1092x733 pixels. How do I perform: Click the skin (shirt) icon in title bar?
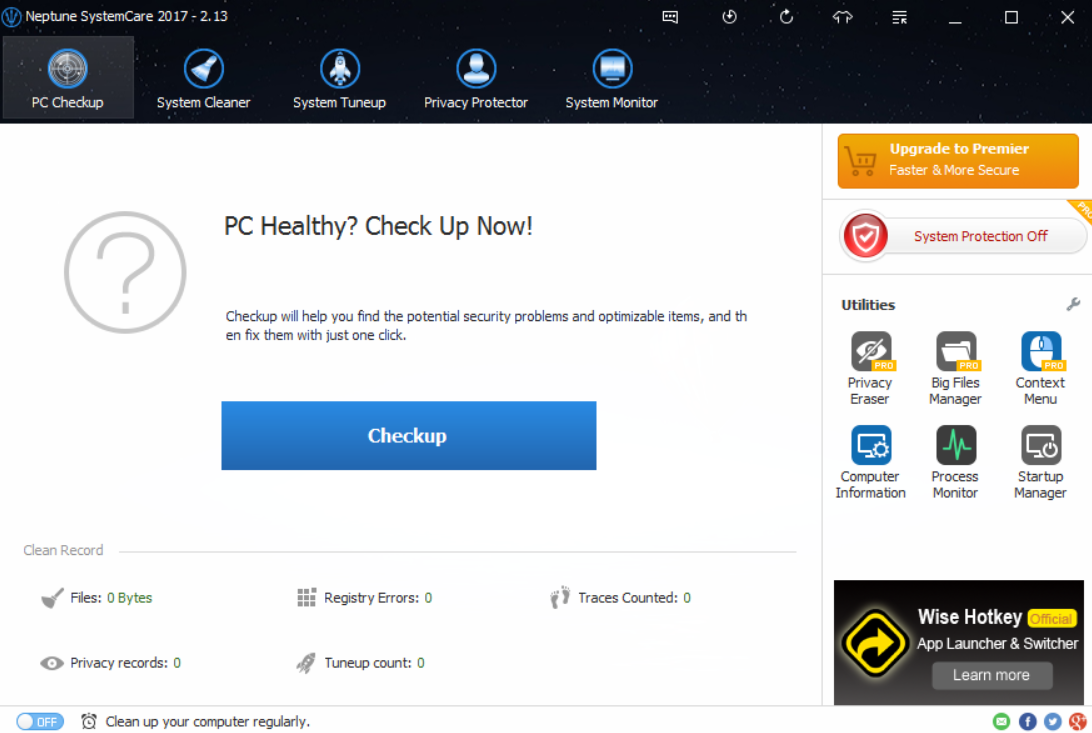843,17
